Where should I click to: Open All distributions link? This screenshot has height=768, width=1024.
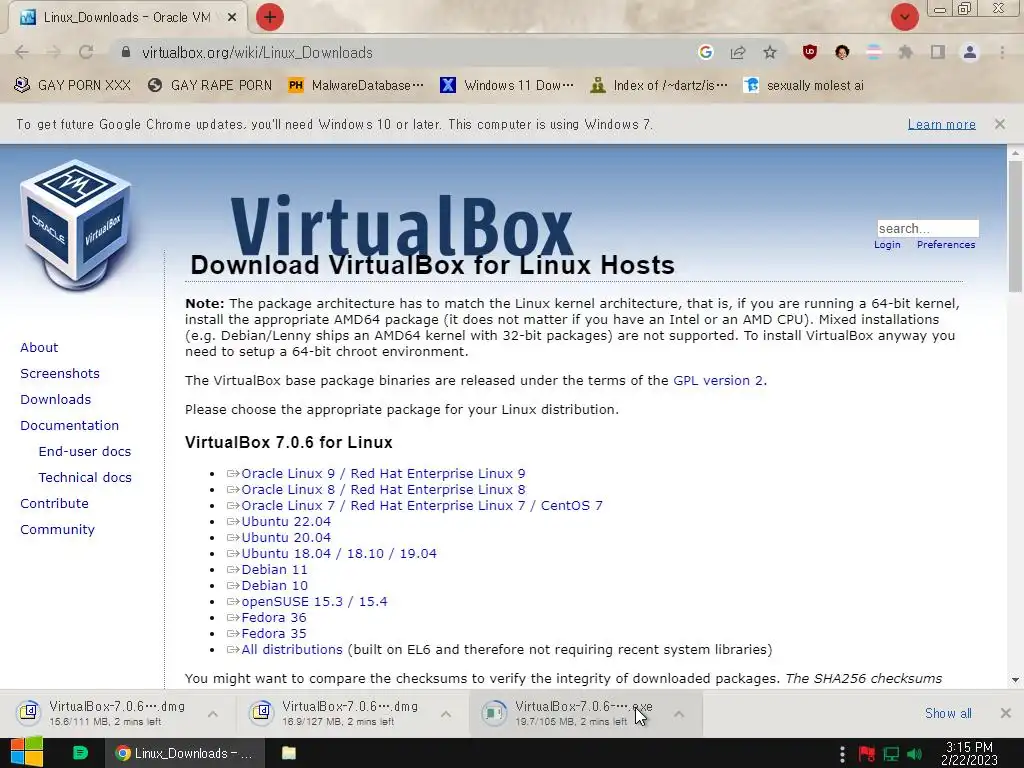point(292,650)
